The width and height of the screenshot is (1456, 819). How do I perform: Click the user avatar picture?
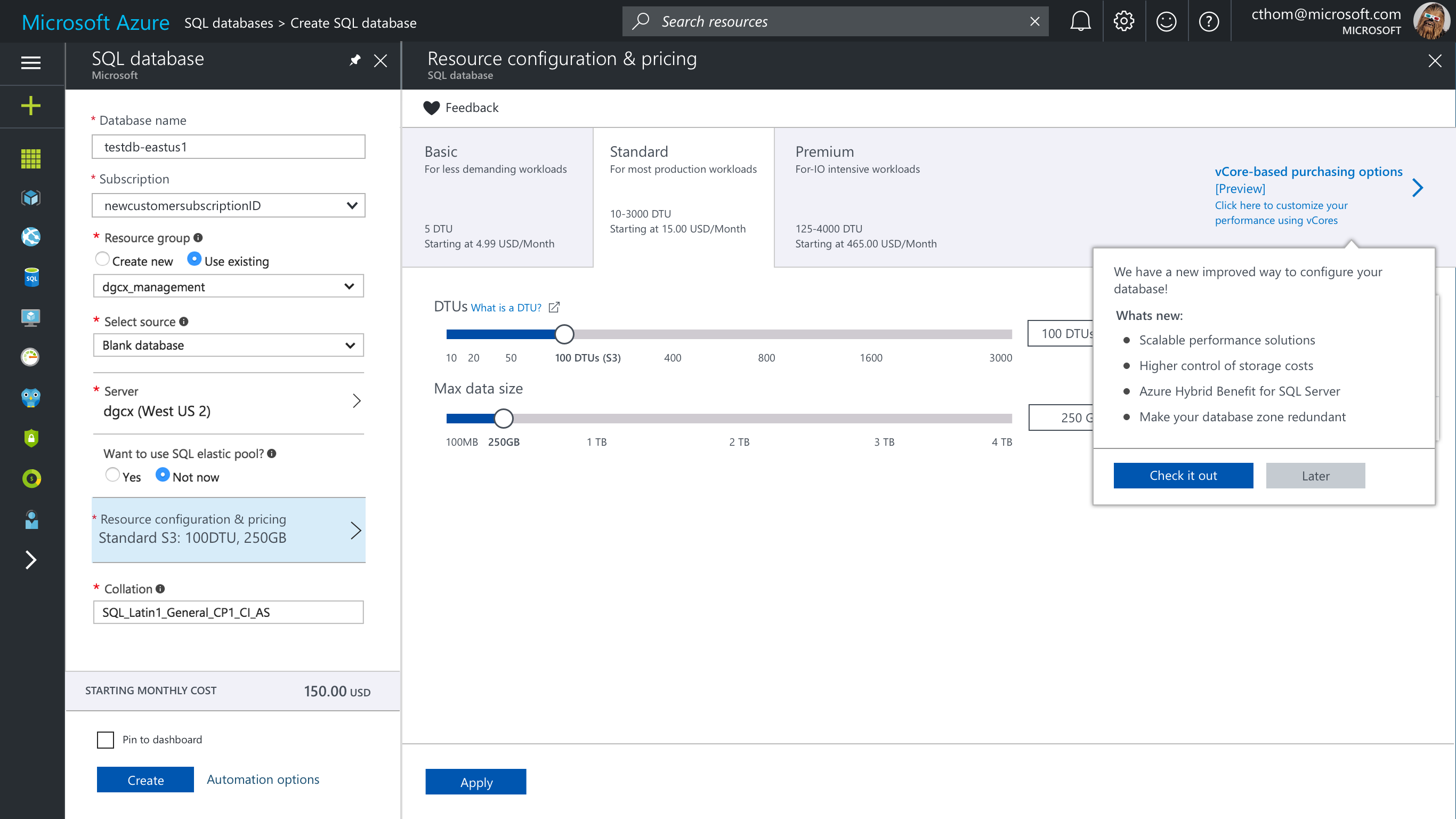click(x=1431, y=21)
